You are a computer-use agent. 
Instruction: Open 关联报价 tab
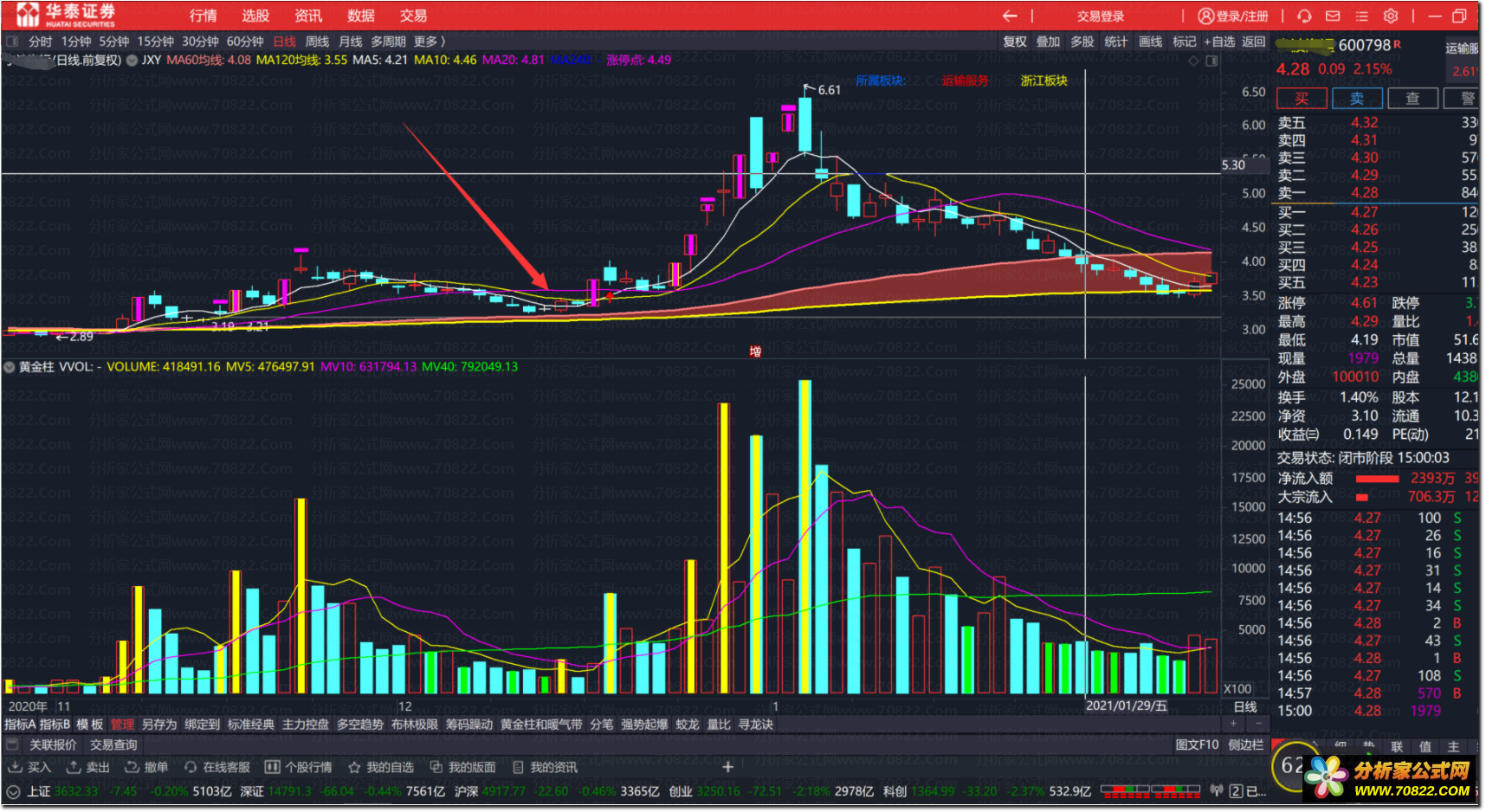(53, 744)
